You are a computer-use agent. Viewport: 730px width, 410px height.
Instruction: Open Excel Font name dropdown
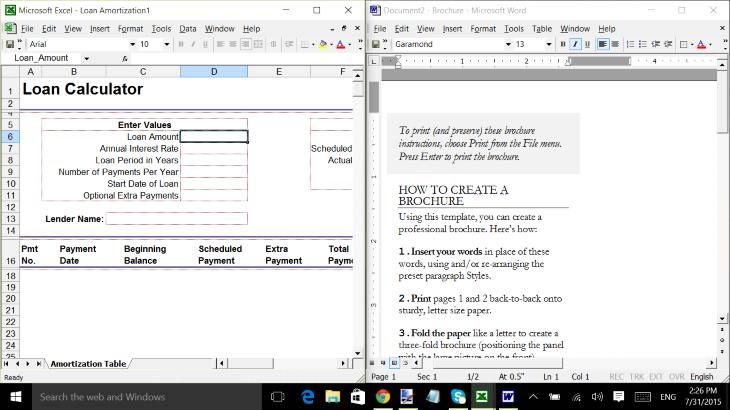pos(132,44)
